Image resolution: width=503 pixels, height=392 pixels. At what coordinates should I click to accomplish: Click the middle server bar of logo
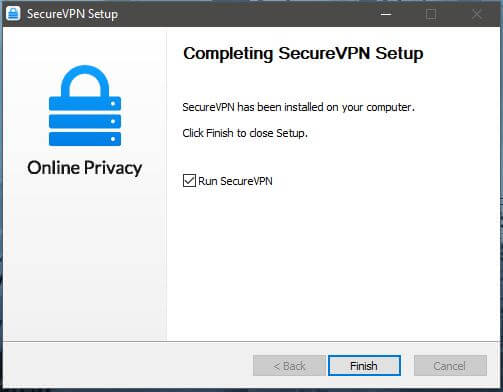point(85,121)
